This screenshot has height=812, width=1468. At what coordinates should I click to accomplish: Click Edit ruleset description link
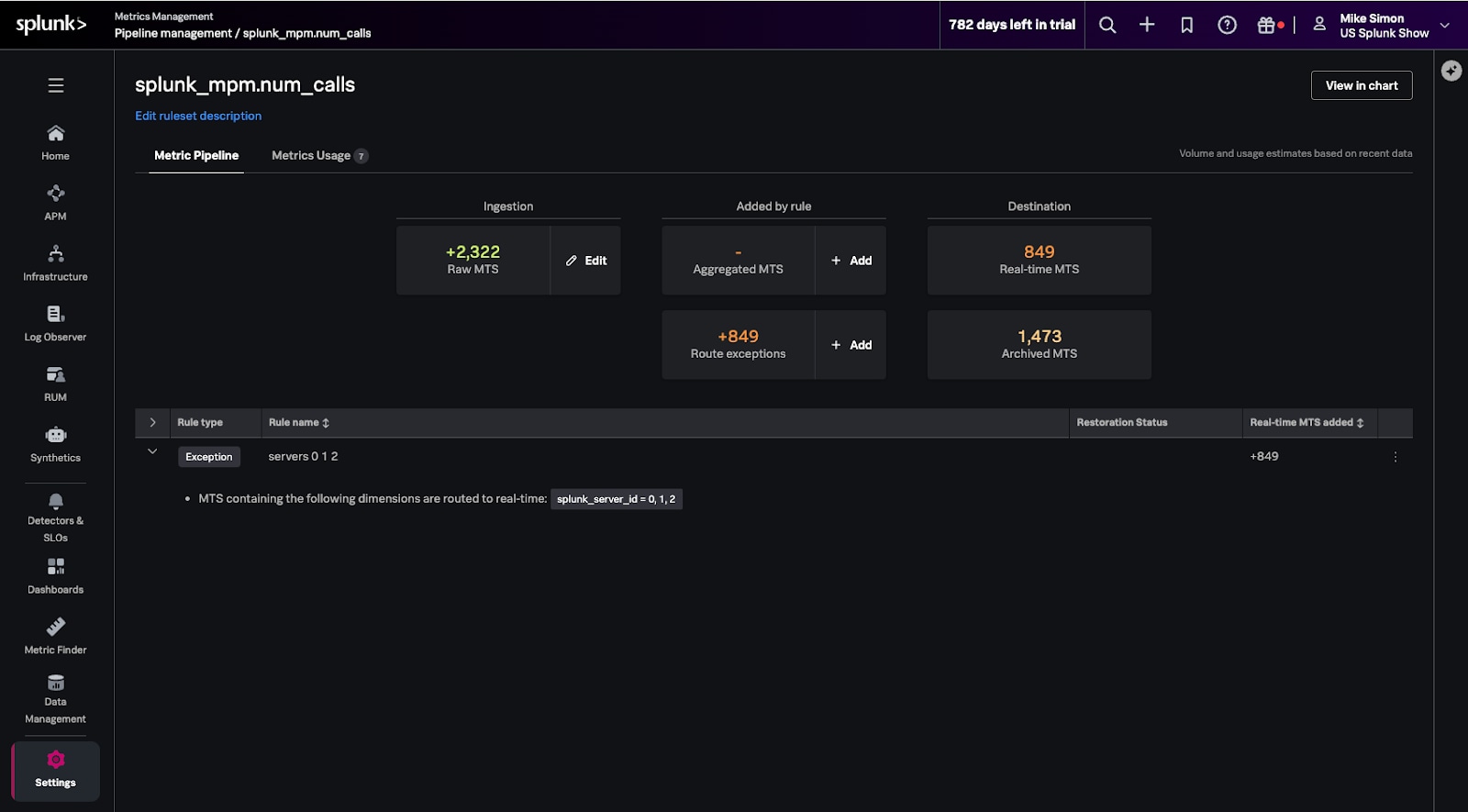(198, 116)
